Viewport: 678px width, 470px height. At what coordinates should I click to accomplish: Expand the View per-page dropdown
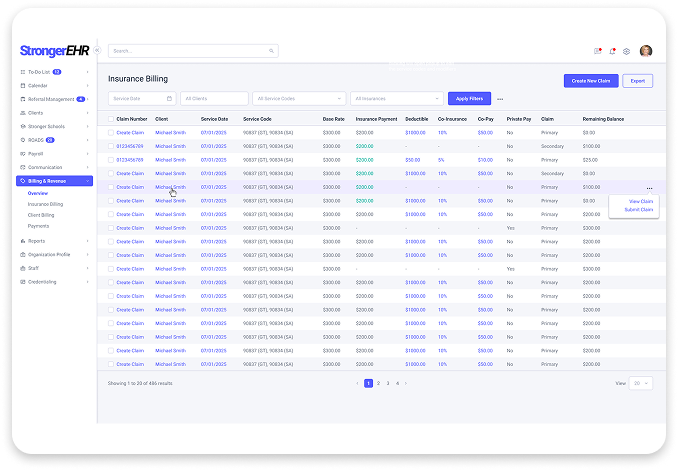click(x=640, y=383)
